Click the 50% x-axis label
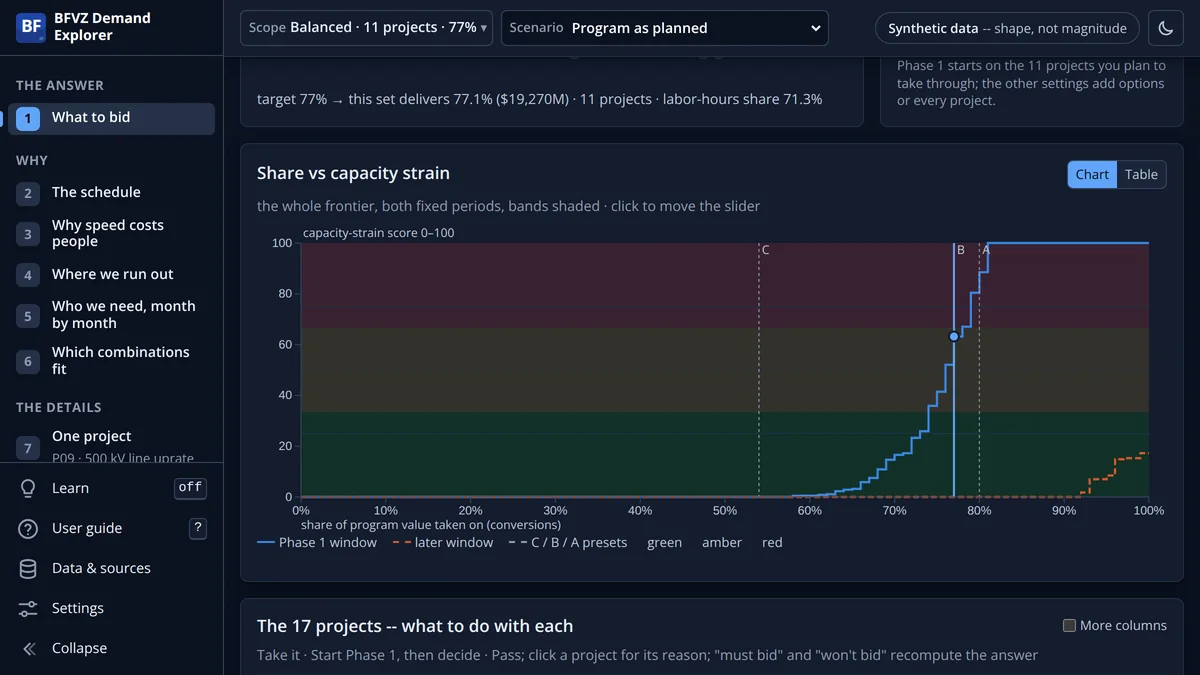Viewport: 1200px width, 675px height. (725, 511)
